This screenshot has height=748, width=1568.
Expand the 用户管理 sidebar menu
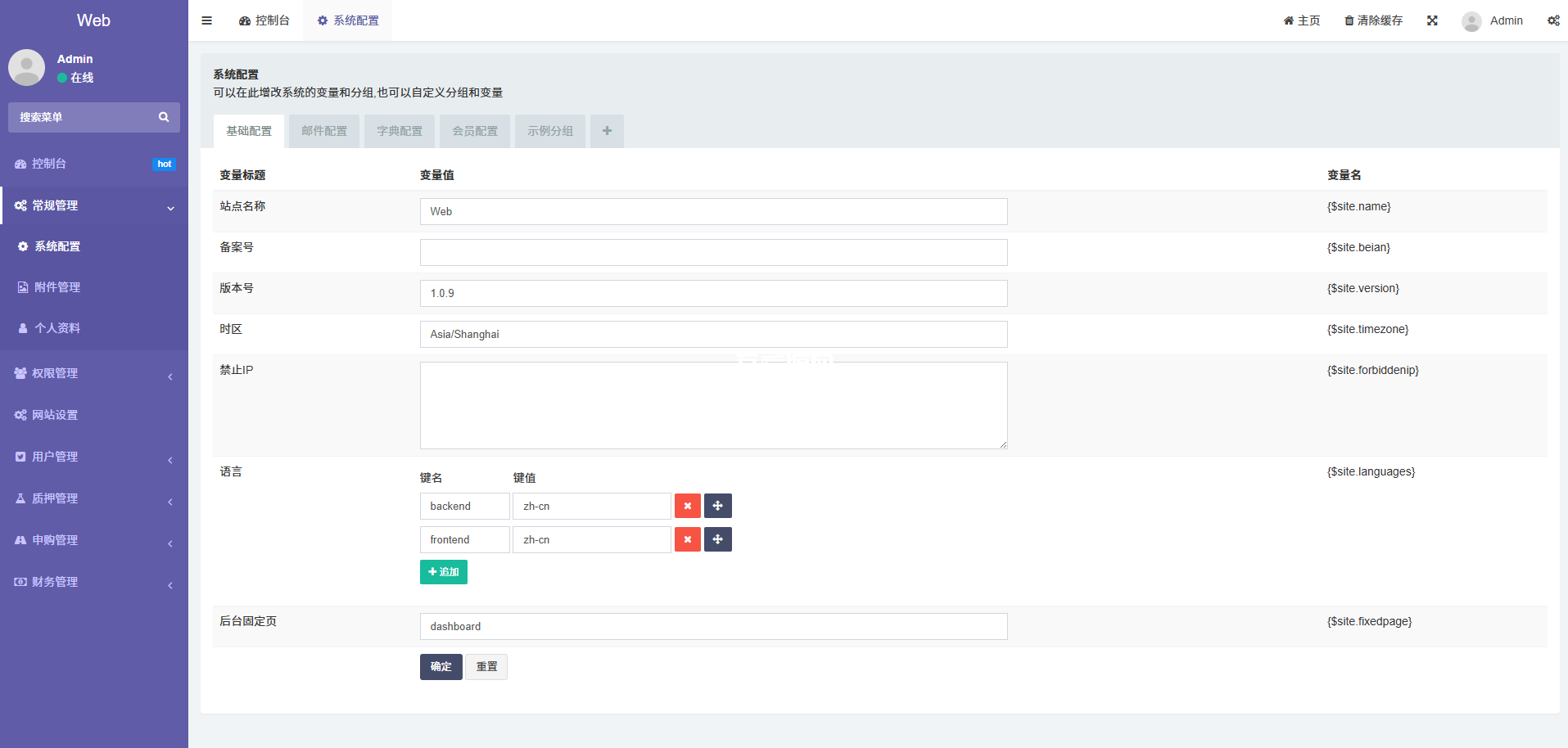click(94, 457)
